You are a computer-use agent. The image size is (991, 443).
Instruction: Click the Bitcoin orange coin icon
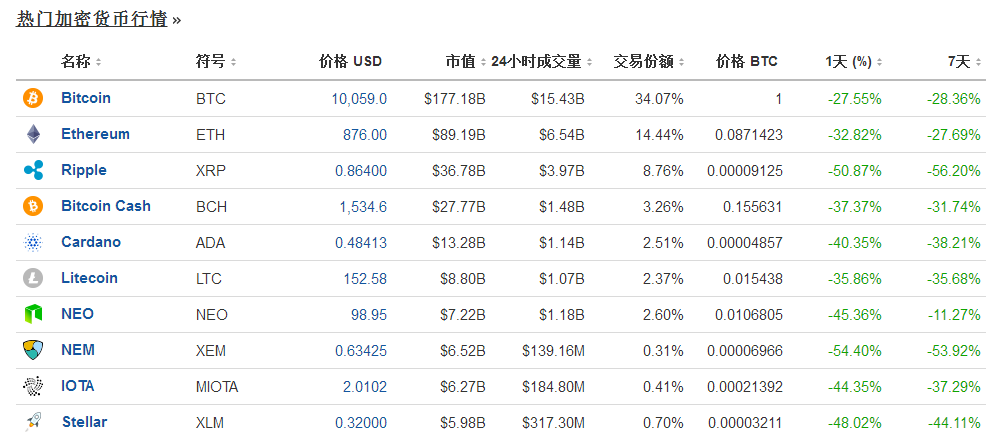[x=33, y=98]
